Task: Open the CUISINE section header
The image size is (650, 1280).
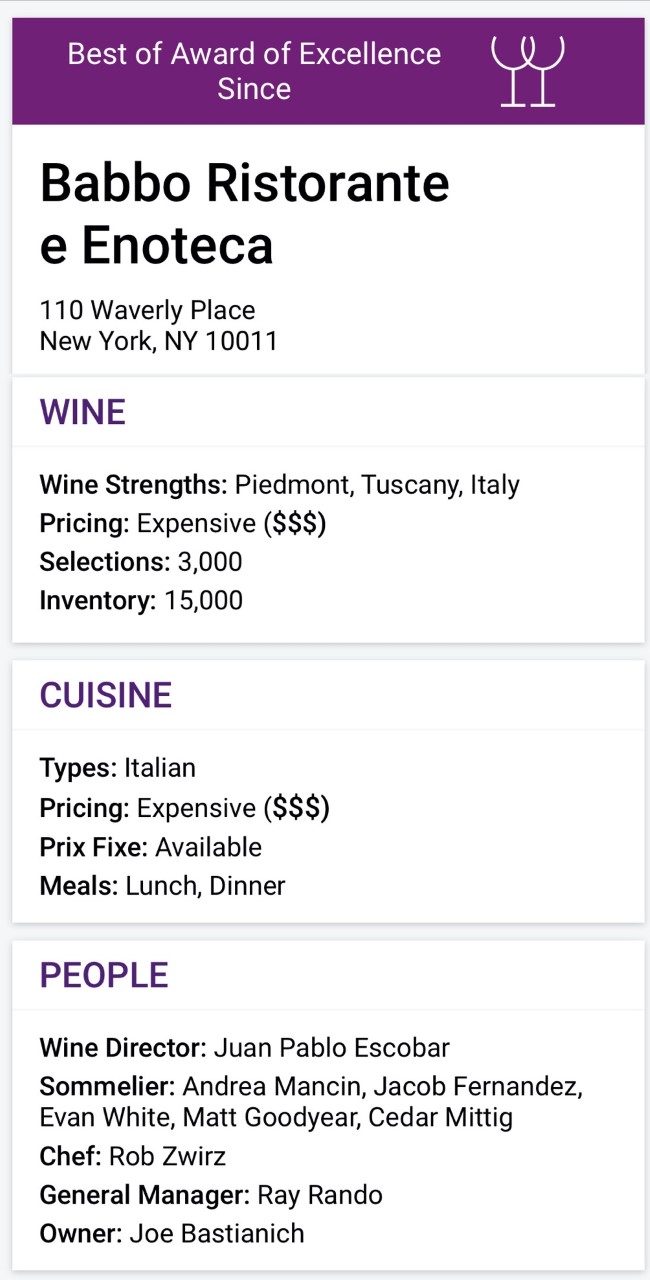Action: (106, 695)
